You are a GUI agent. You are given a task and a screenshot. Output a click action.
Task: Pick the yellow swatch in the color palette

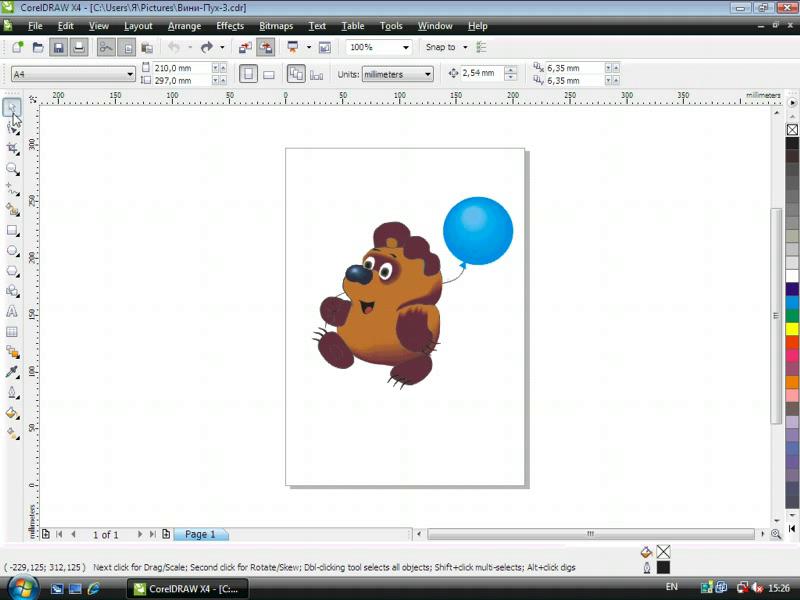click(x=792, y=329)
